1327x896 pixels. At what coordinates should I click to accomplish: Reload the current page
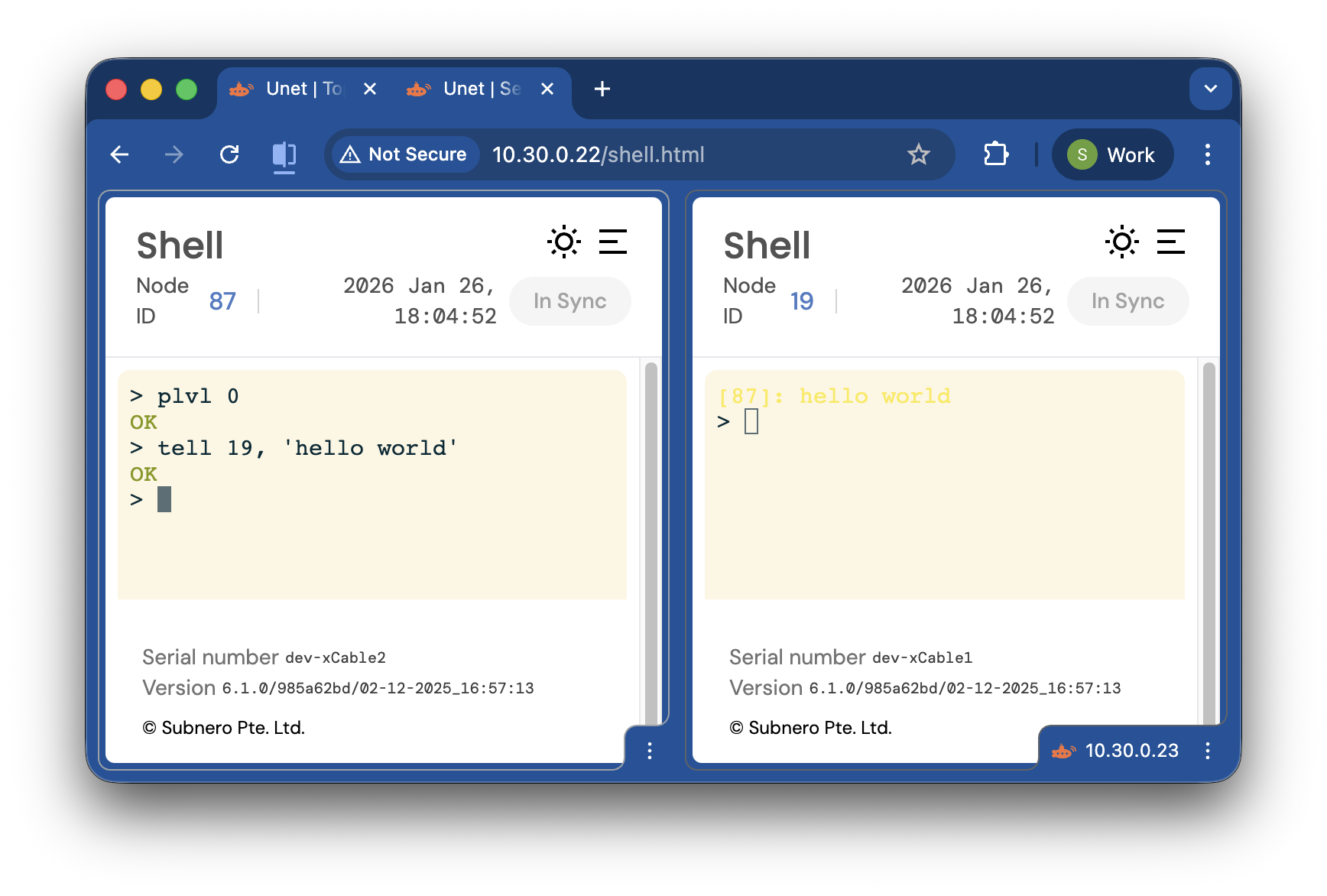[x=229, y=155]
